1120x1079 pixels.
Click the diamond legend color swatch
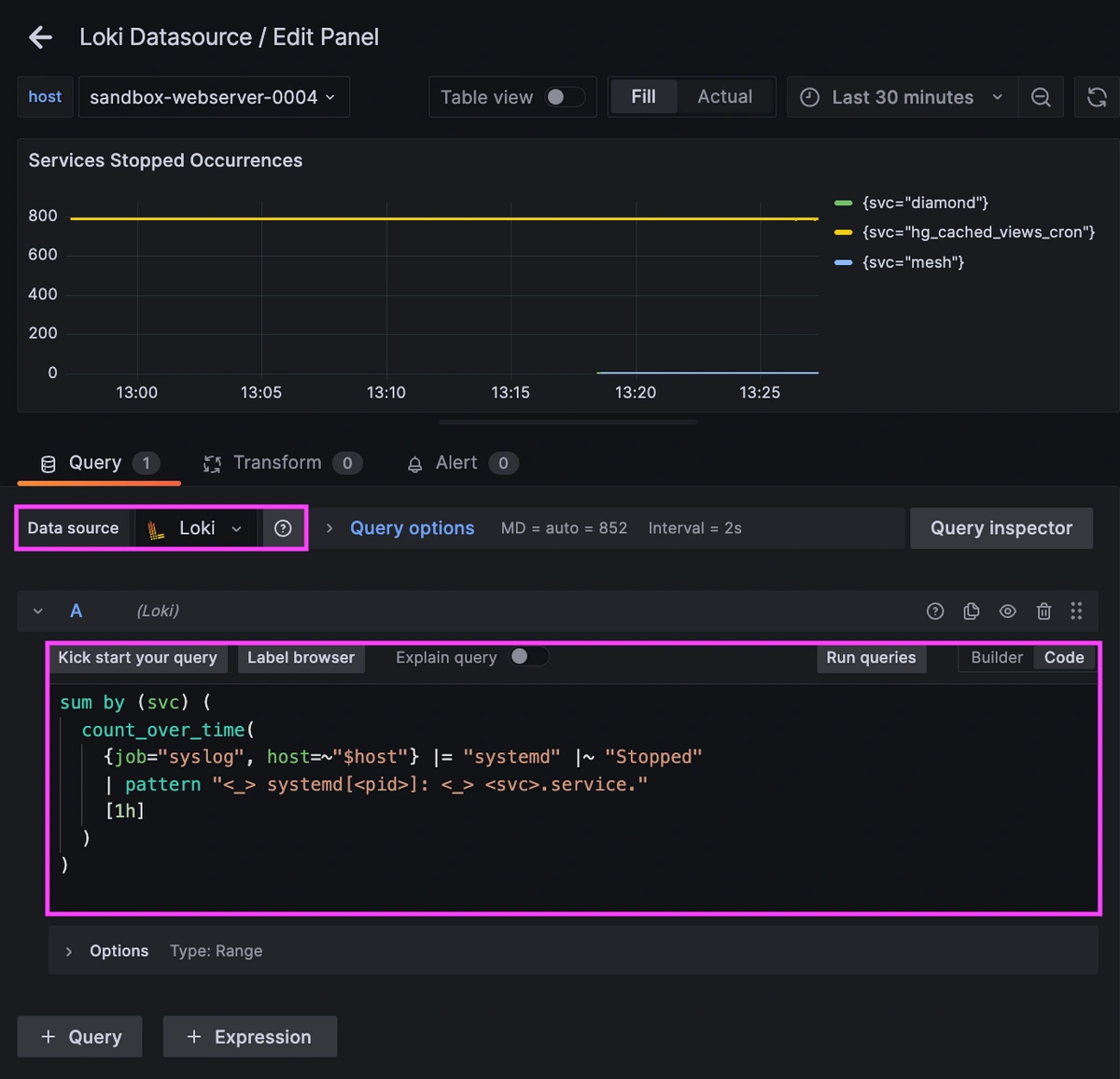(844, 203)
